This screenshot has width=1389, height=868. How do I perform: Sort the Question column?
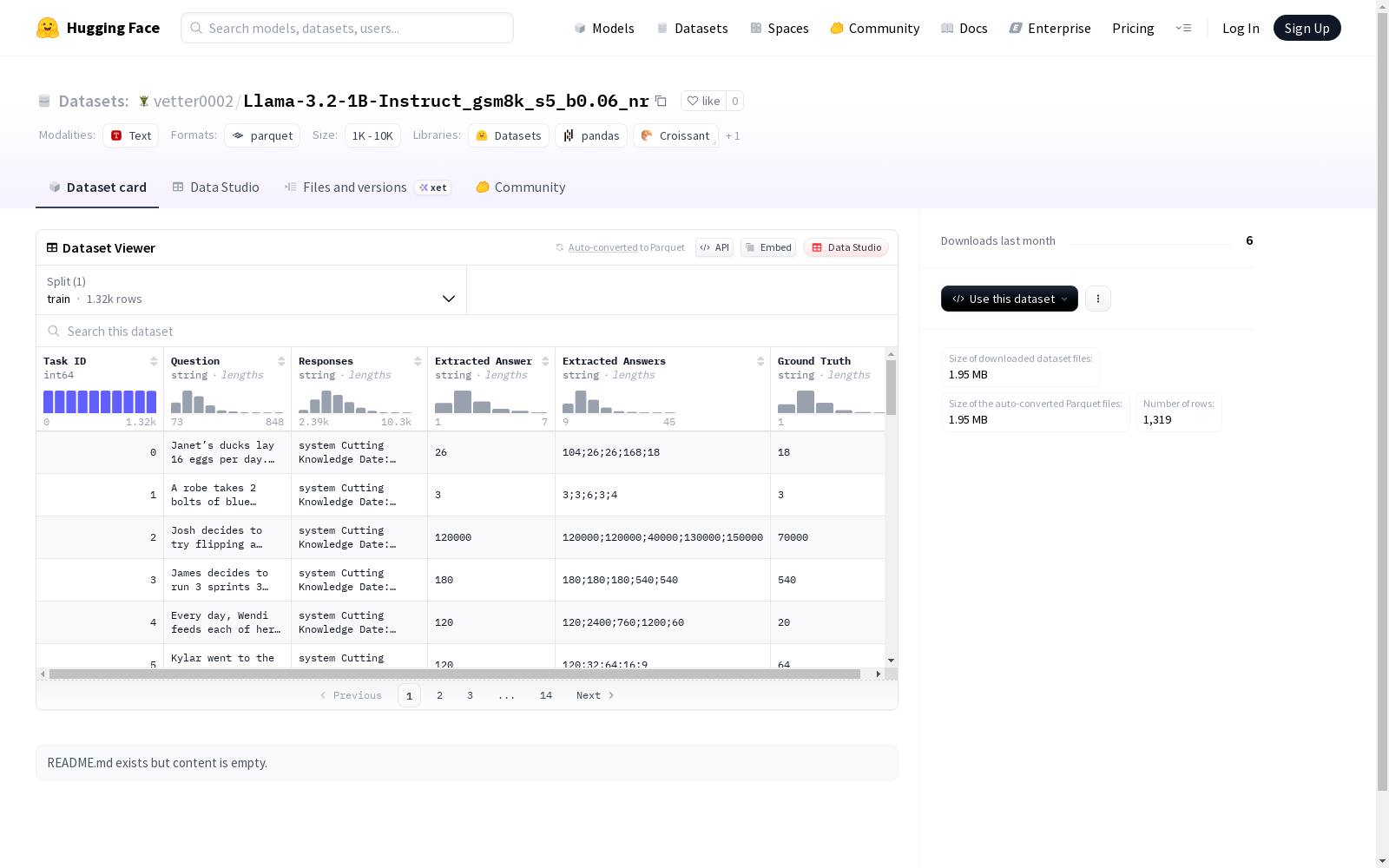point(281,361)
